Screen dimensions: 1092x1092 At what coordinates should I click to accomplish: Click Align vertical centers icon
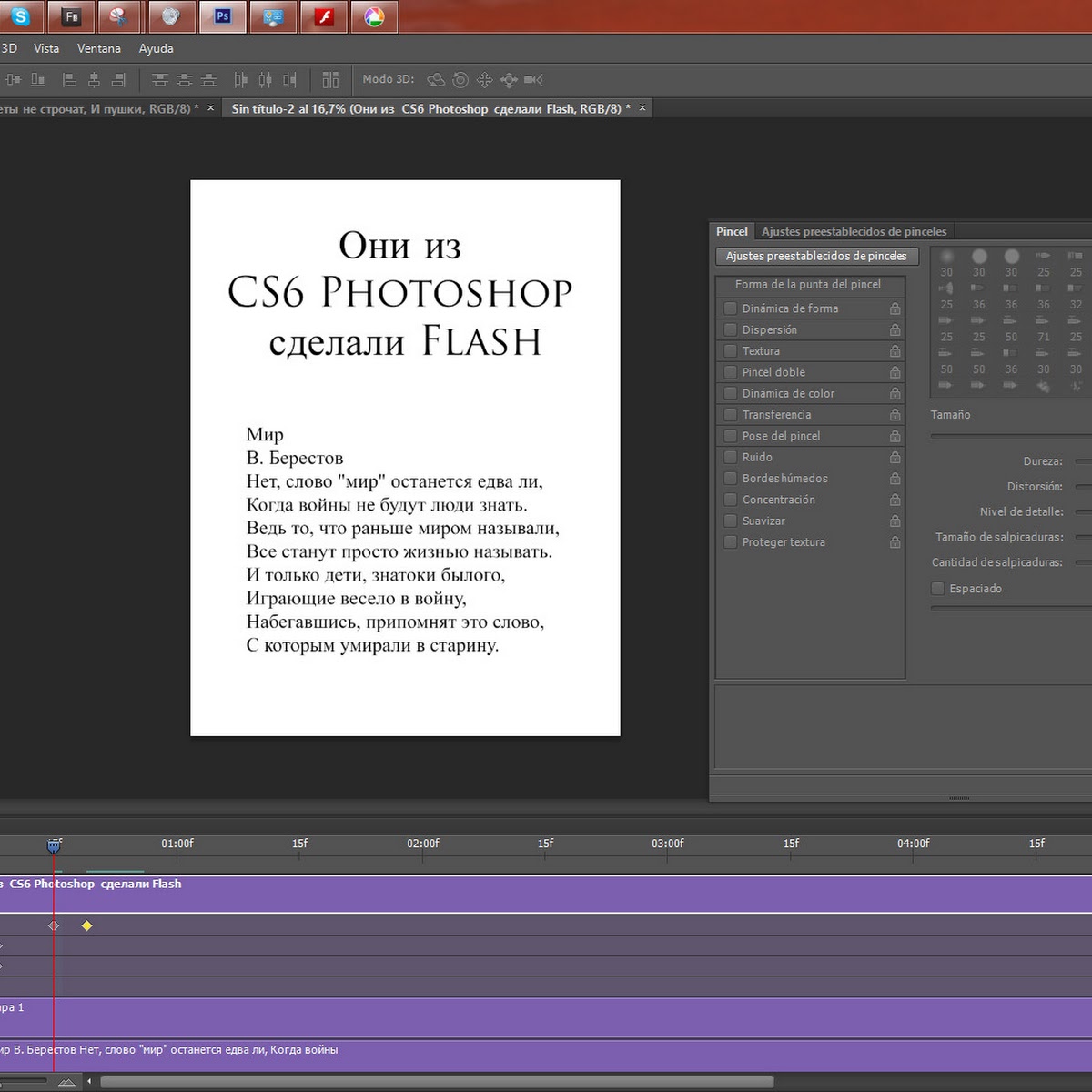[x=14, y=80]
